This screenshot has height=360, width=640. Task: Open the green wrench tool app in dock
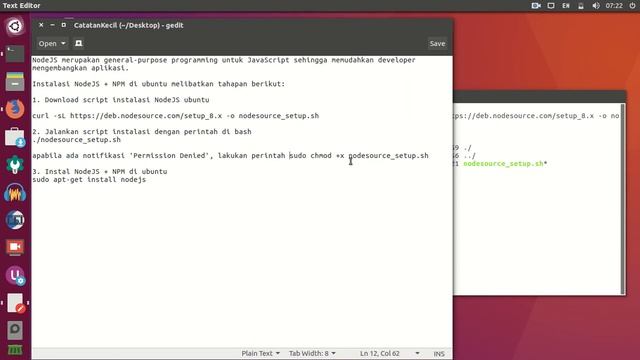click(x=15, y=164)
